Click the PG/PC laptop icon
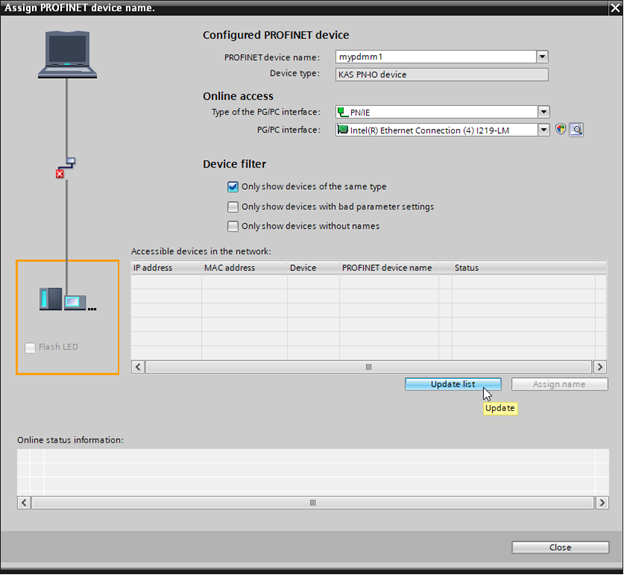Viewport: 624px width, 575px height. click(67, 54)
